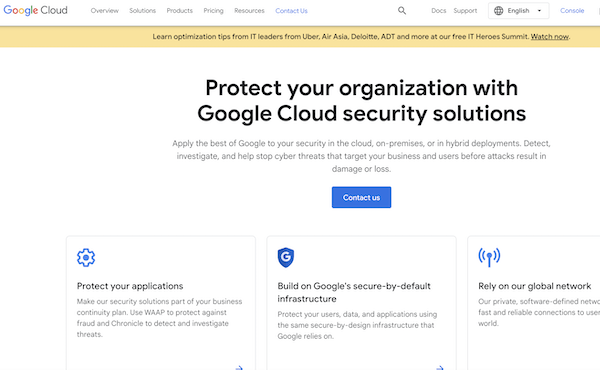Open the Resources menu
This screenshot has height=370, width=600.
pyautogui.click(x=249, y=11)
